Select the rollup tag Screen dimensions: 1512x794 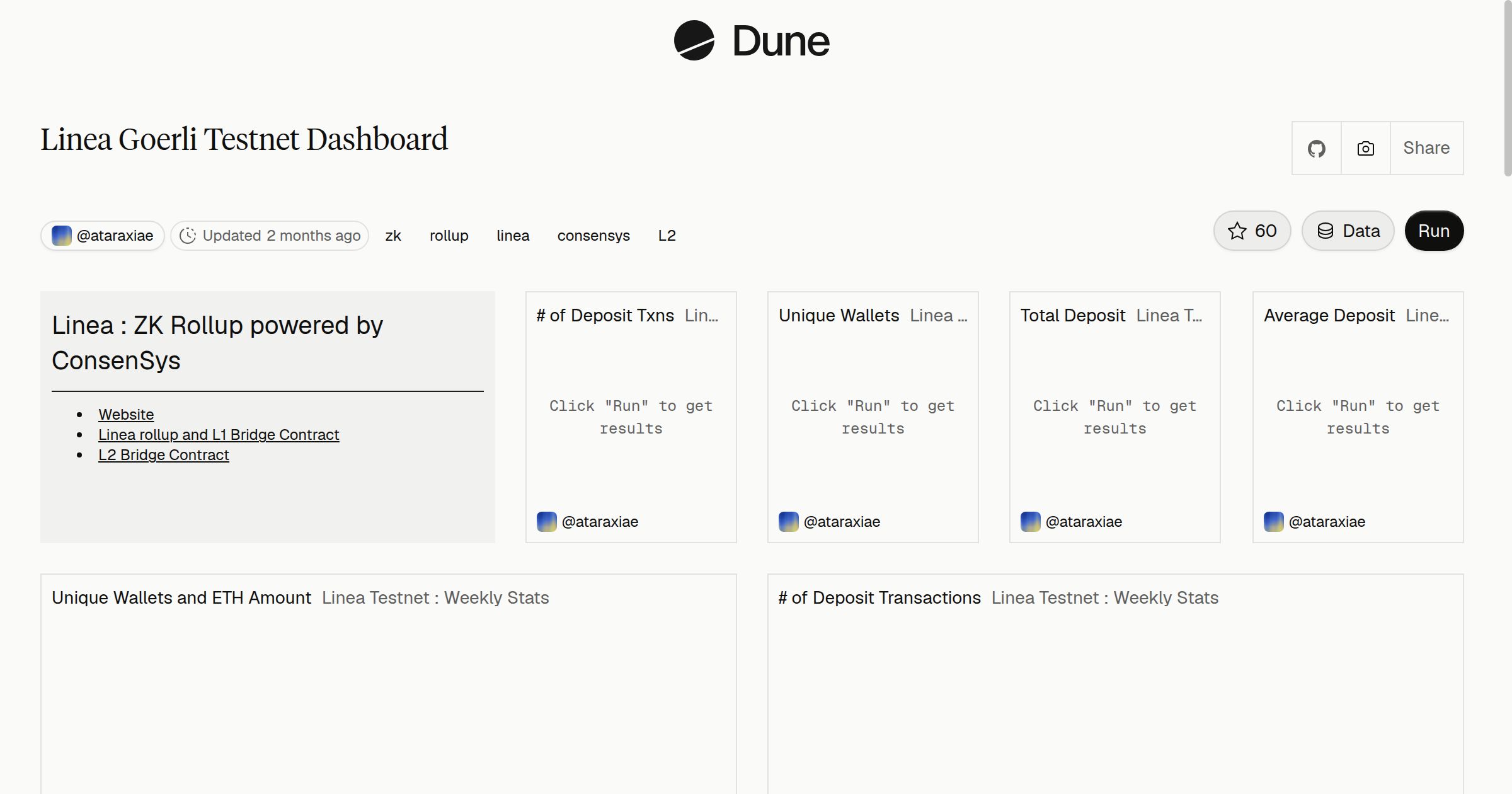[x=449, y=236]
